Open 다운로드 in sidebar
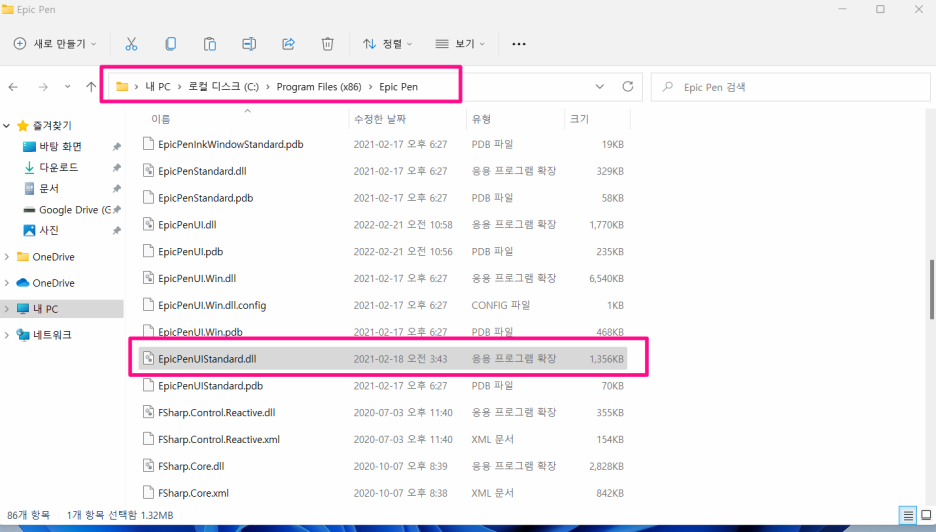936x532 pixels. (58, 167)
